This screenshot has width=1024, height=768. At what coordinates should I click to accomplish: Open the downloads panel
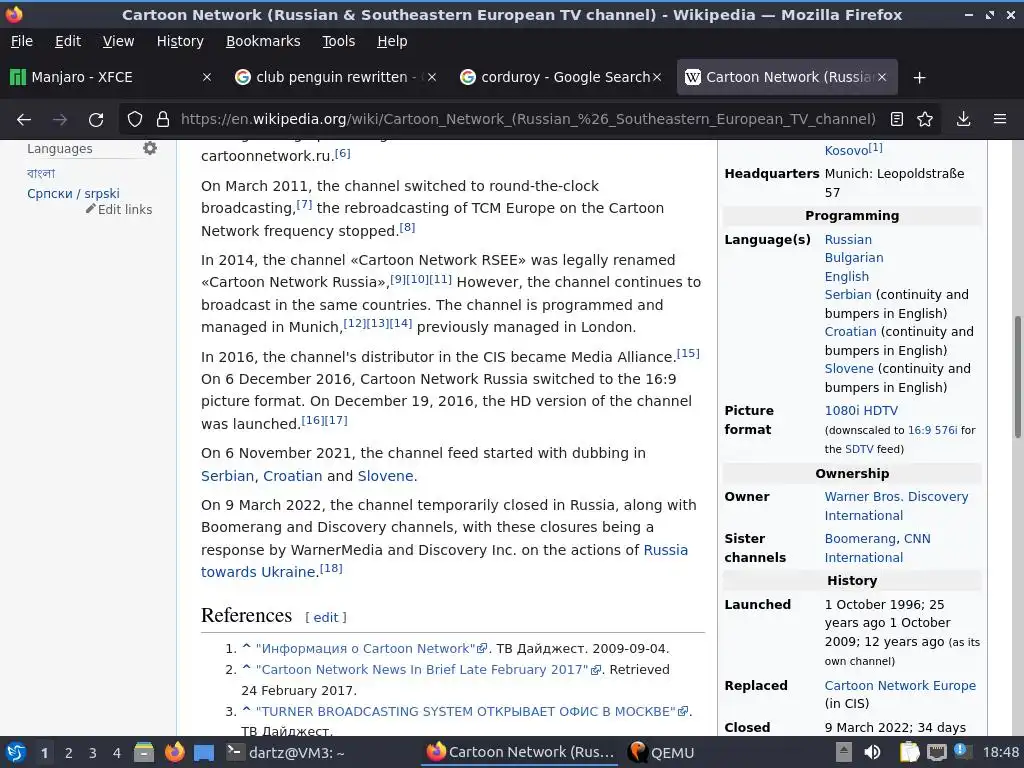point(963,119)
